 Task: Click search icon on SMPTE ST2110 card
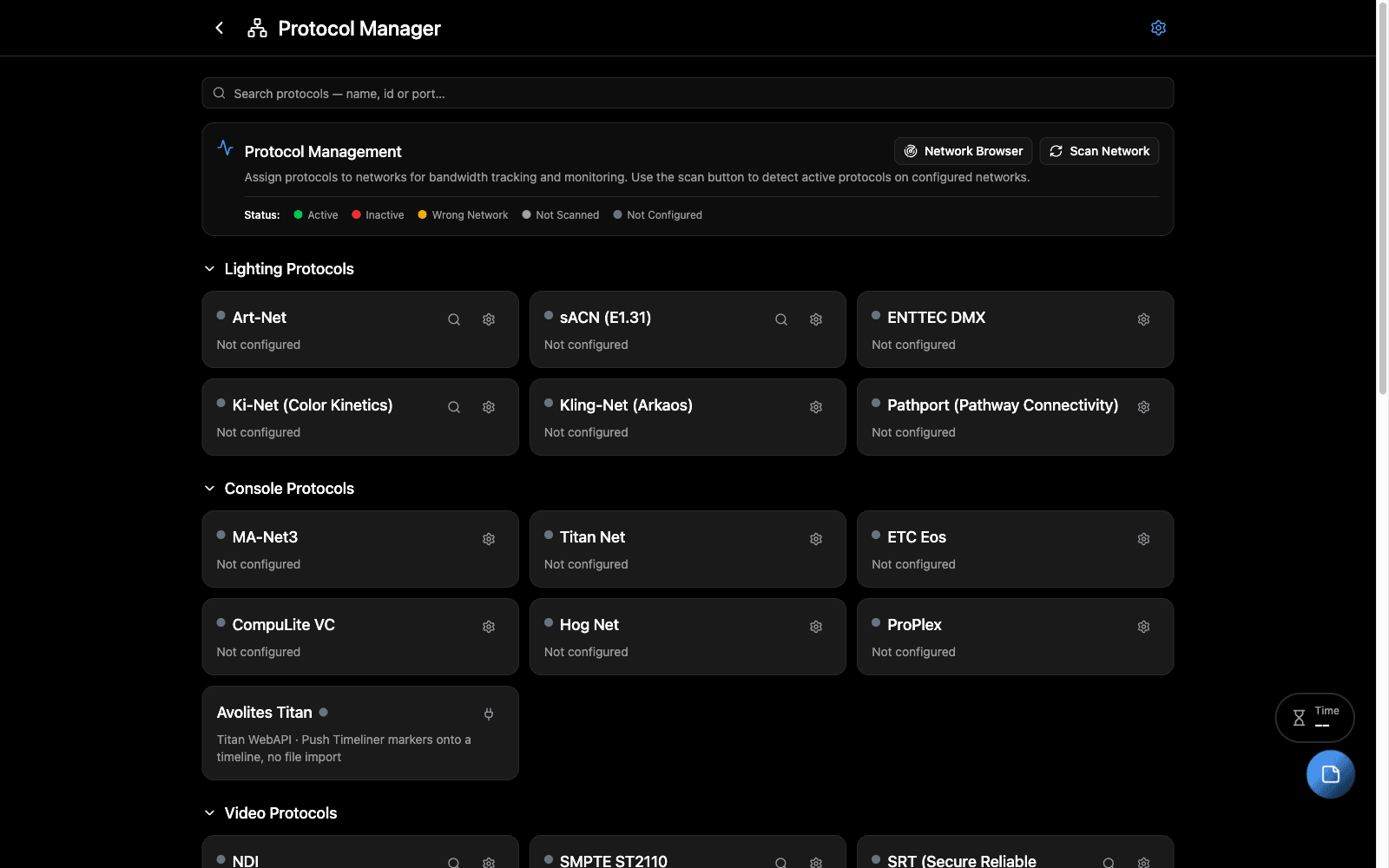point(781,863)
